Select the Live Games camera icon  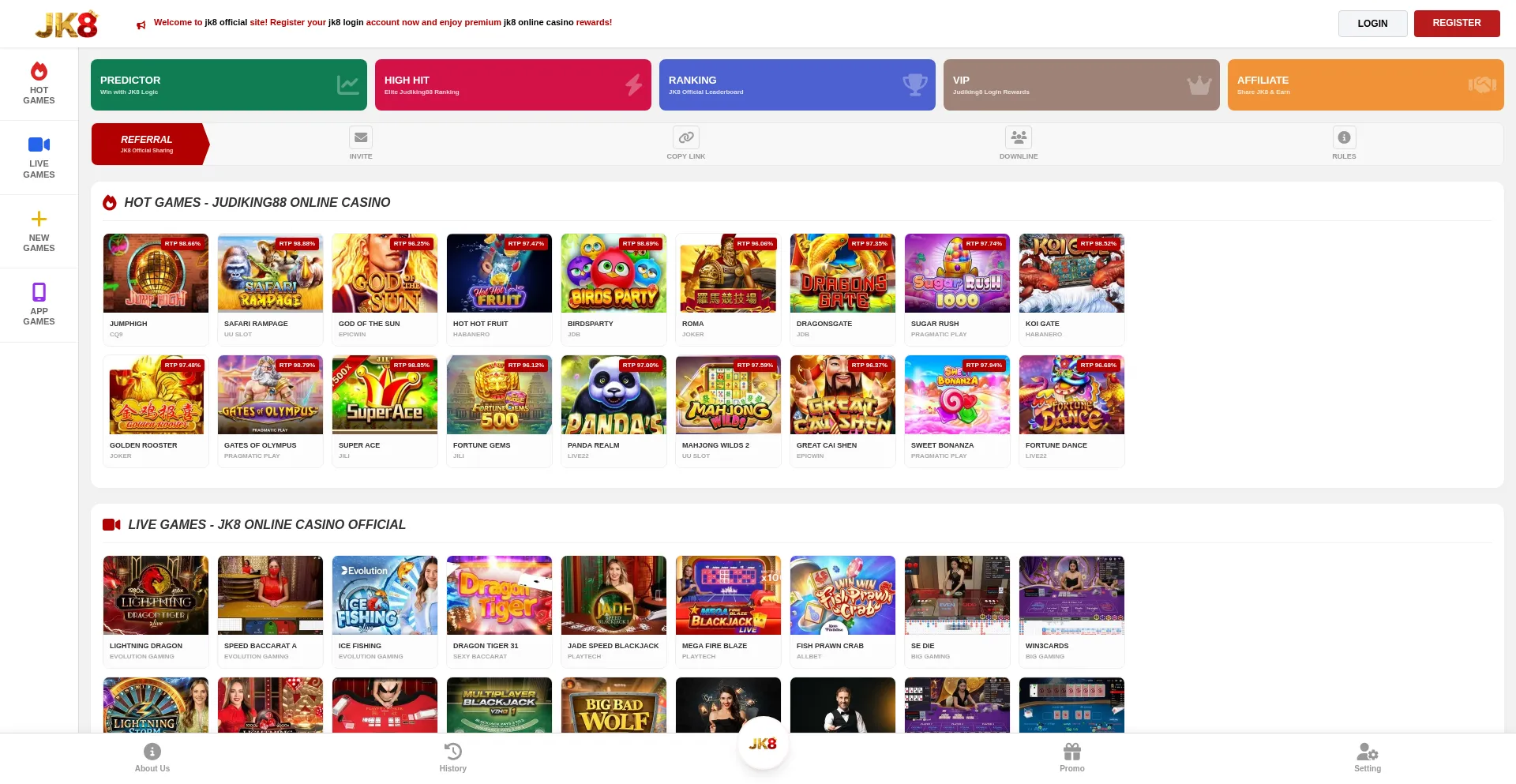[39, 144]
